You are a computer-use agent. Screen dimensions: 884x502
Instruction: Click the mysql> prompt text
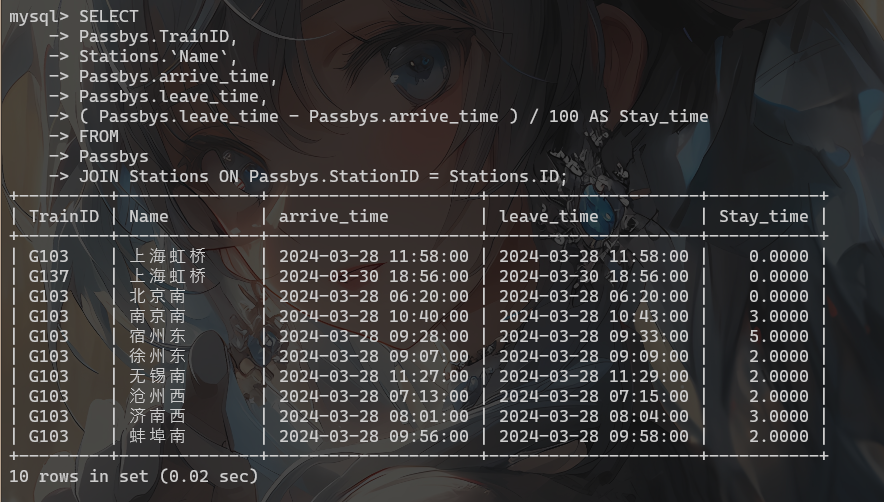click(x=38, y=16)
